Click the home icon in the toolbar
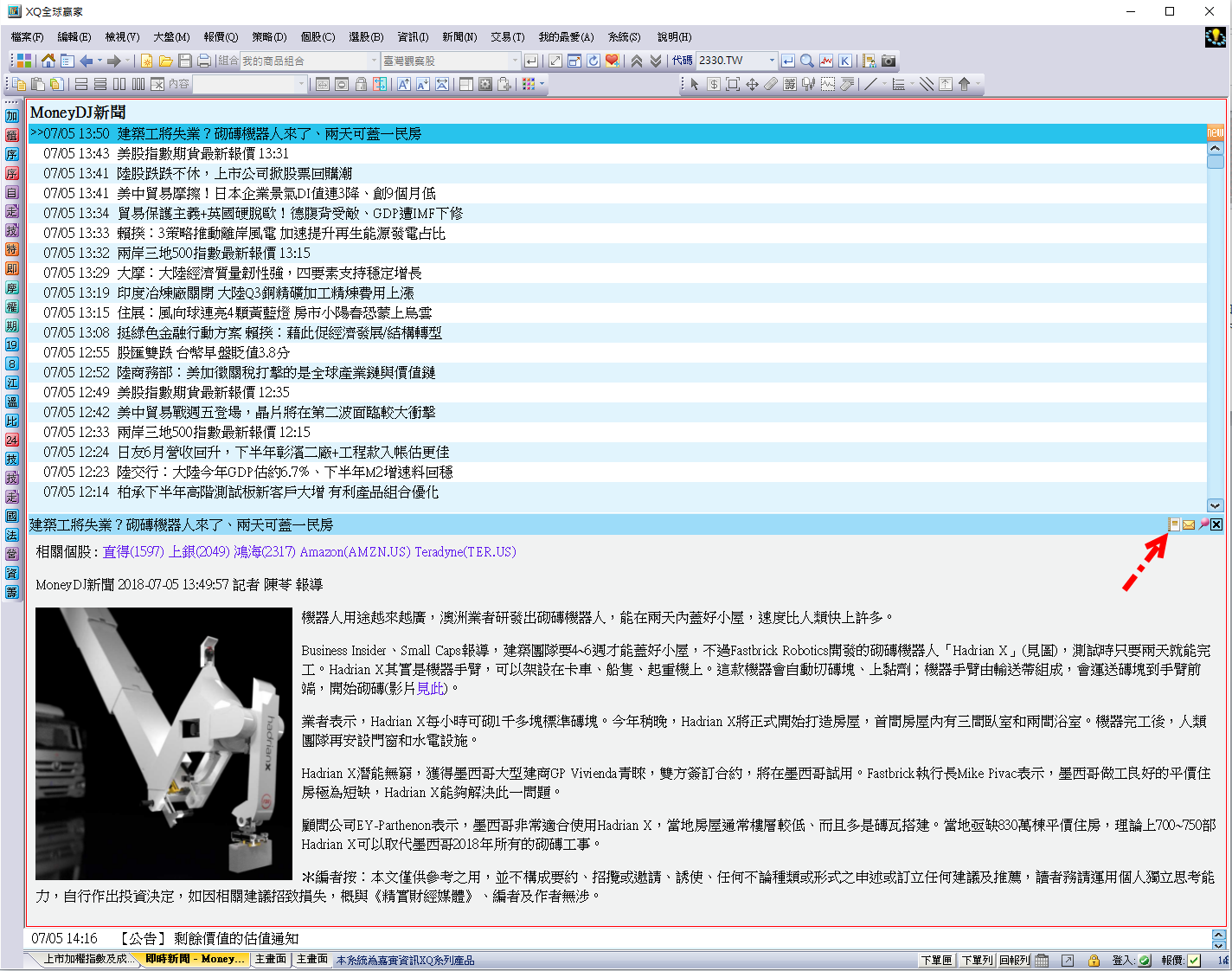Image resolution: width=1232 pixels, height=971 pixels. coord(48,61)
